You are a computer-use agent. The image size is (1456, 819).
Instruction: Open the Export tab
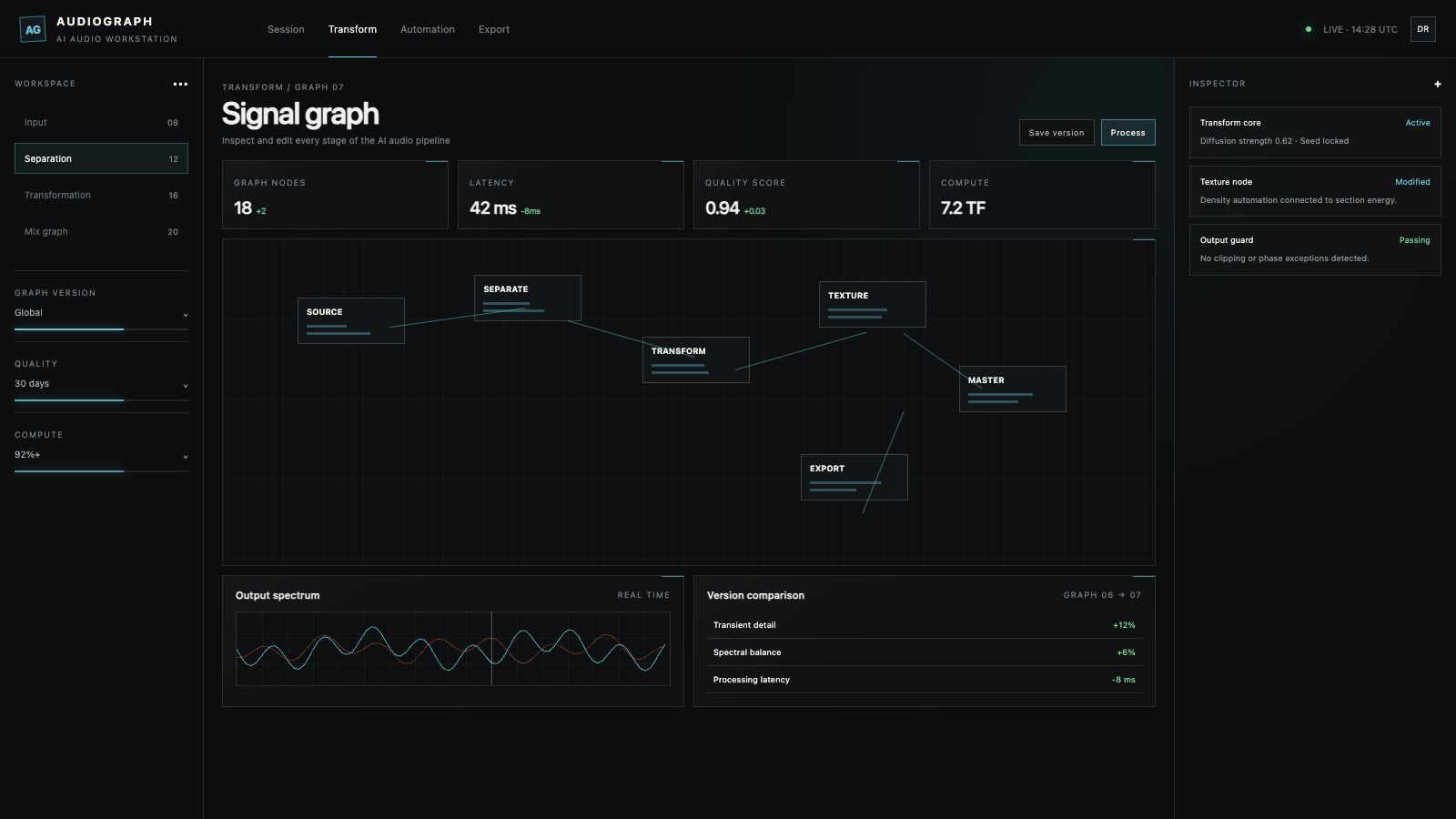(494, 29)
